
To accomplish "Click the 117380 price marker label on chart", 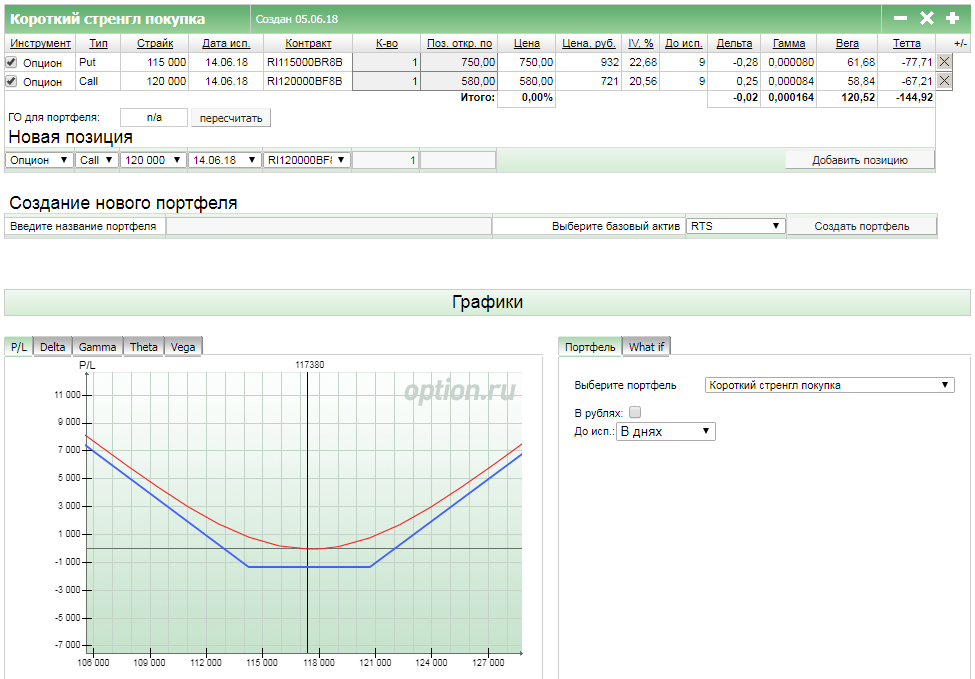I will click(309, 365).
